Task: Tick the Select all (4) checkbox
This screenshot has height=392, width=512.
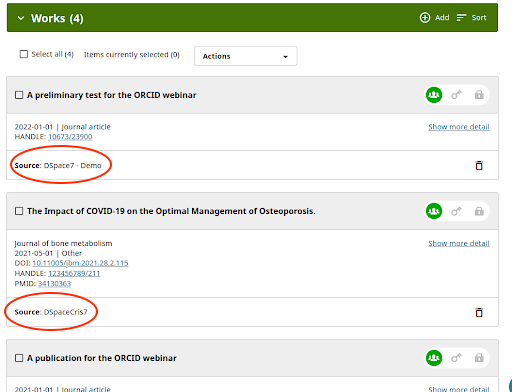Action: 24,54
